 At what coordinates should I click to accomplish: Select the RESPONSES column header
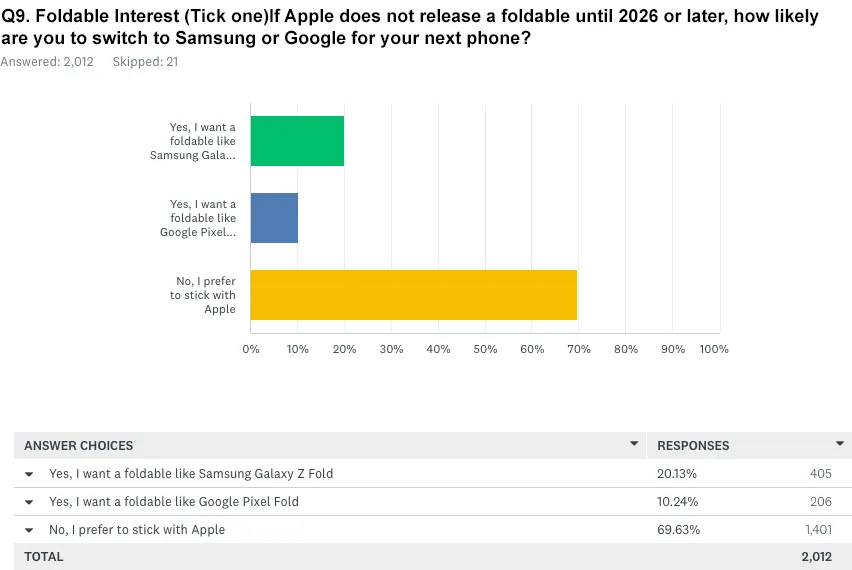(x=692, y=445)
